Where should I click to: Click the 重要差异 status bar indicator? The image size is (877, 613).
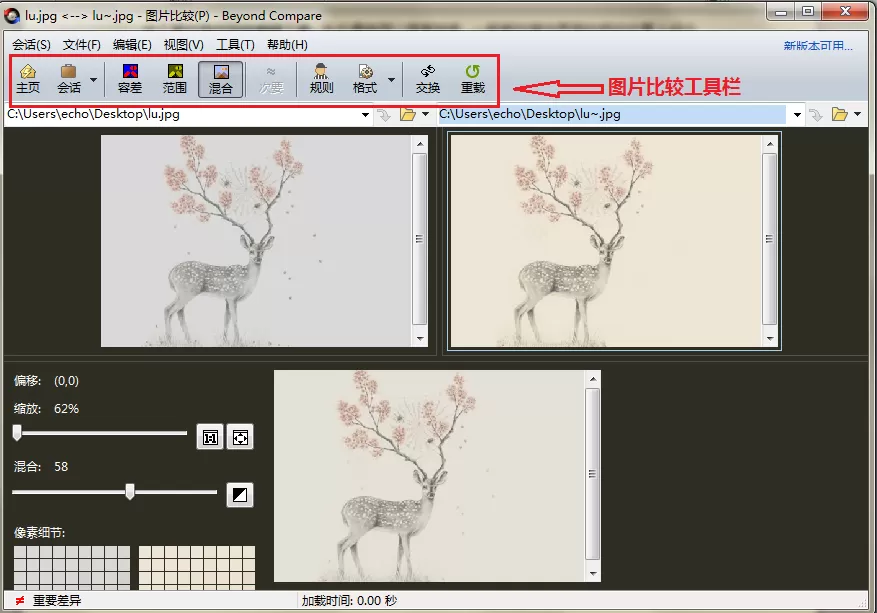point(48,601)
